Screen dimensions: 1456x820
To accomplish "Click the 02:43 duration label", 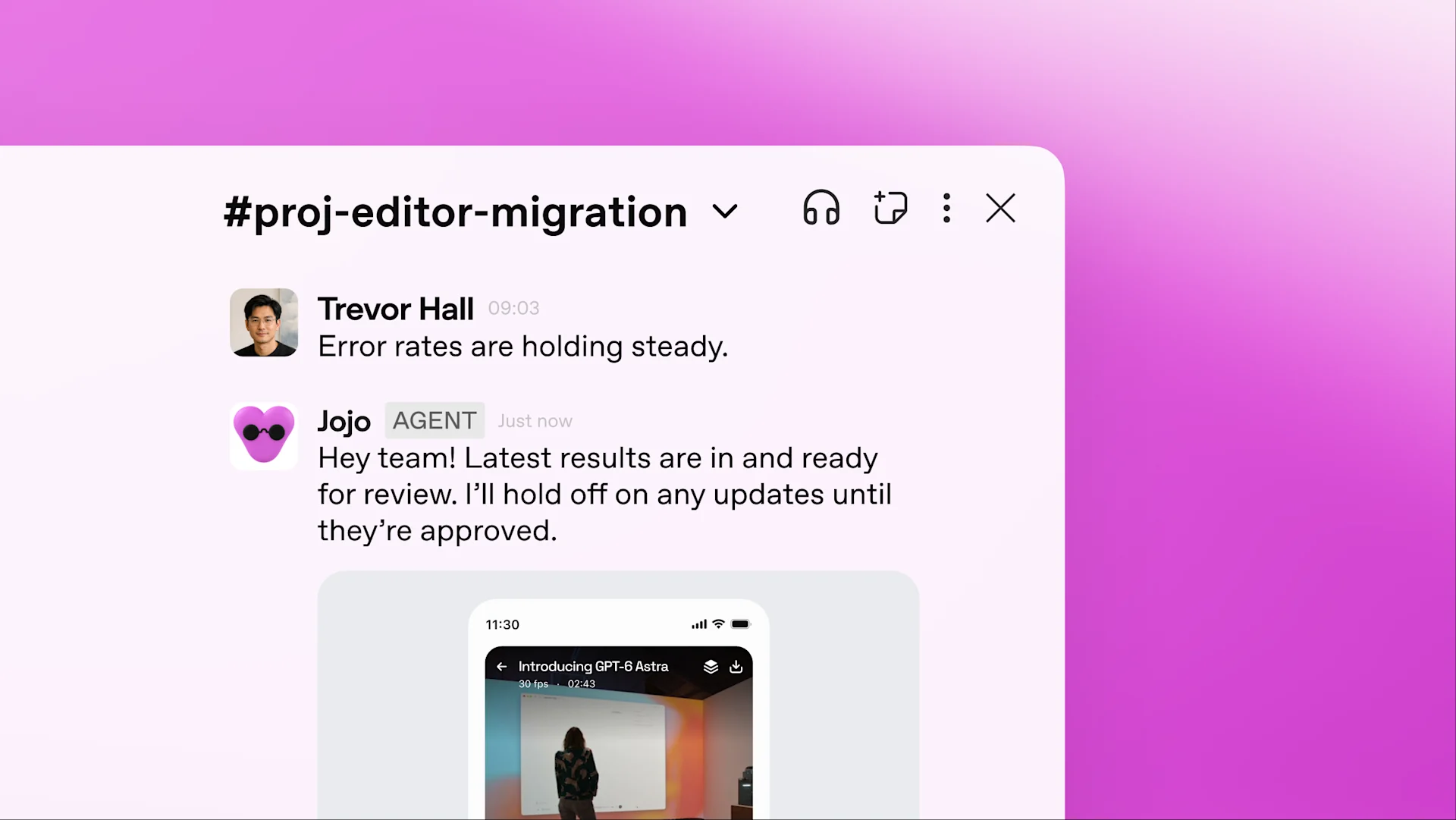I will click(x=582, y=684).
